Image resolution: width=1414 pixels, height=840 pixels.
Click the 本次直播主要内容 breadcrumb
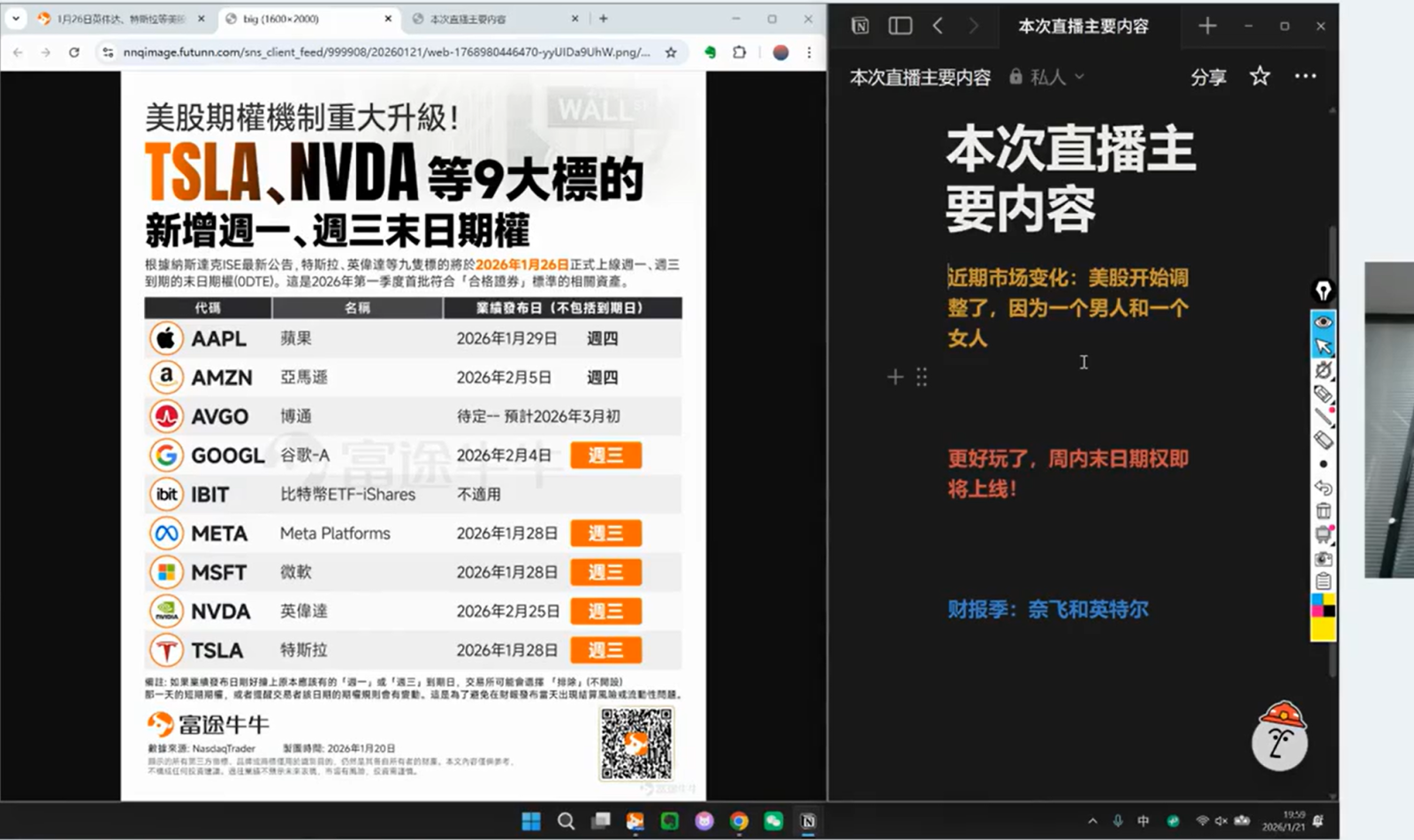[x=920, y=77]
